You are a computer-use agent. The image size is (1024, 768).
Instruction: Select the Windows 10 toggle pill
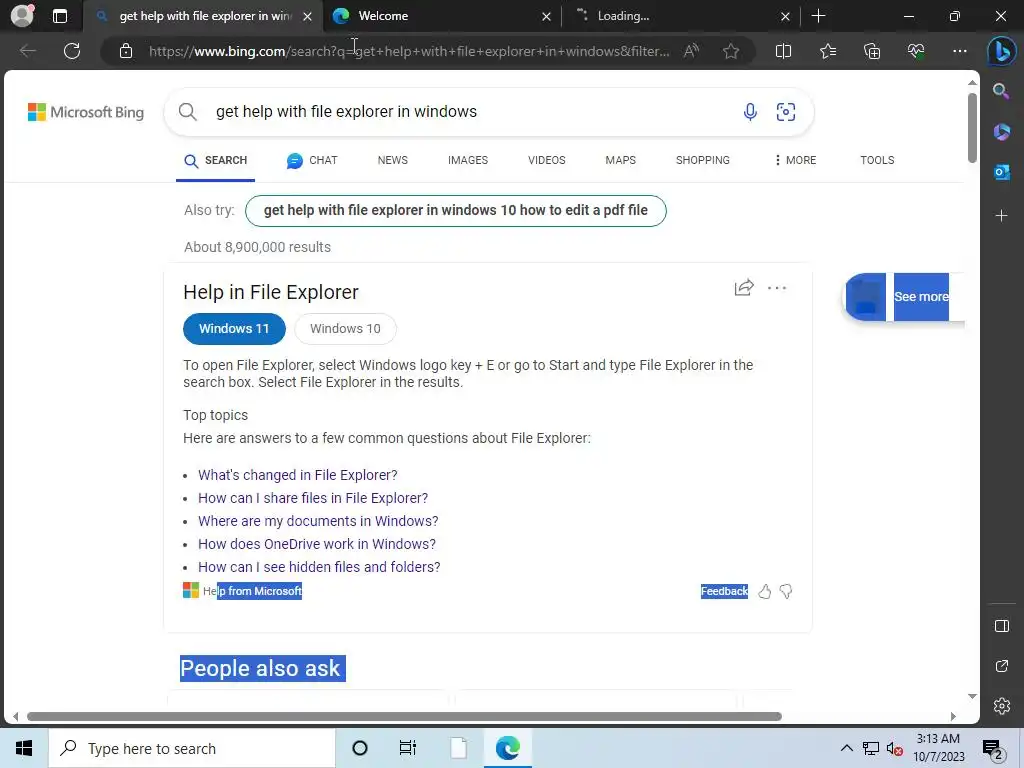point(345,328)
